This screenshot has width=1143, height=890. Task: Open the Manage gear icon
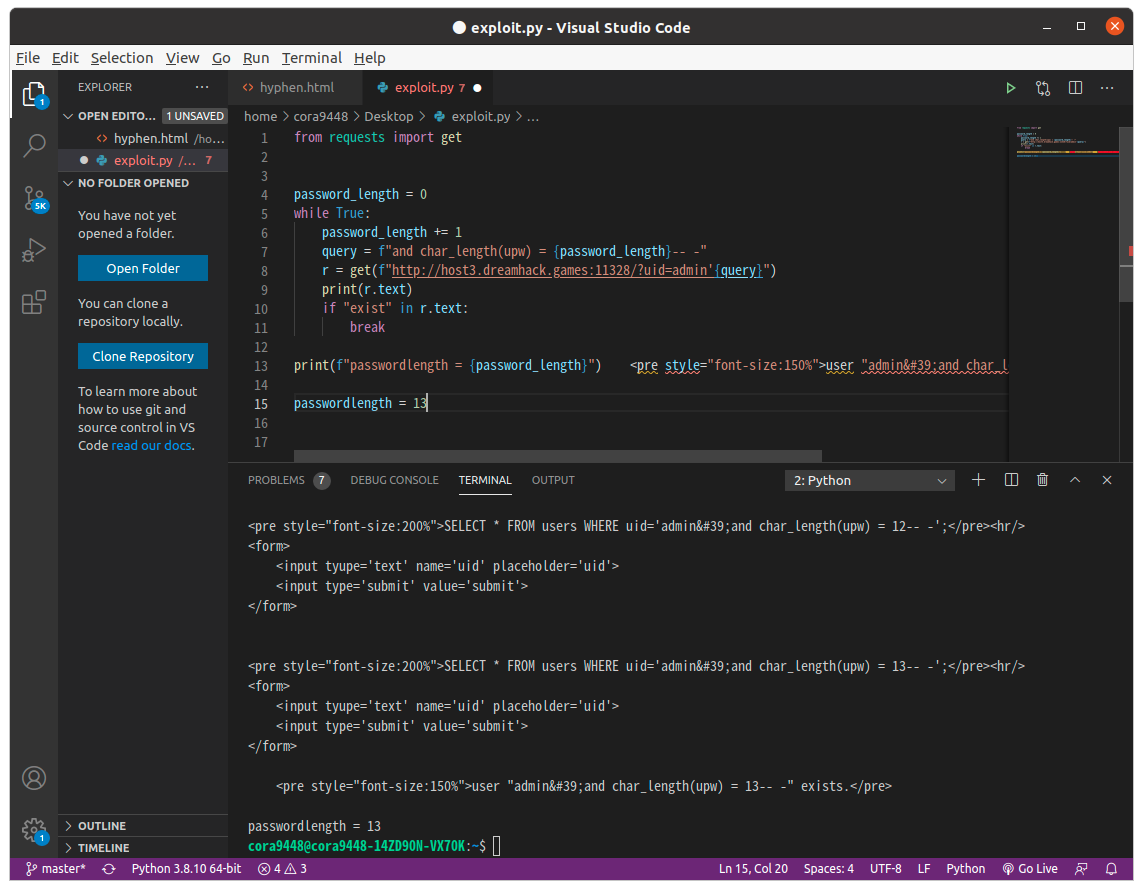(34, 830)
